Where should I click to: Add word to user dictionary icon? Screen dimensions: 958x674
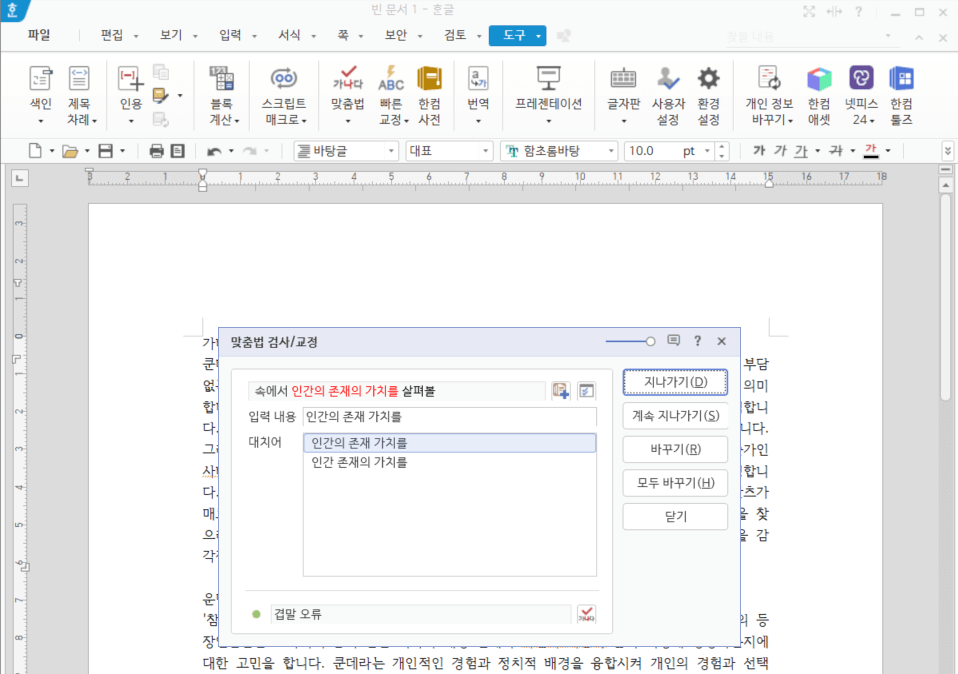point(560,390)
